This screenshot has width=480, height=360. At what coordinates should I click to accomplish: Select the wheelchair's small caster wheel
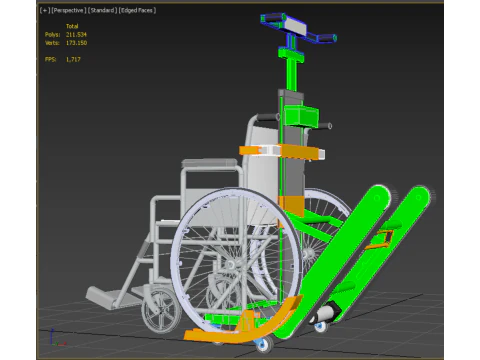tap(161, 310)
